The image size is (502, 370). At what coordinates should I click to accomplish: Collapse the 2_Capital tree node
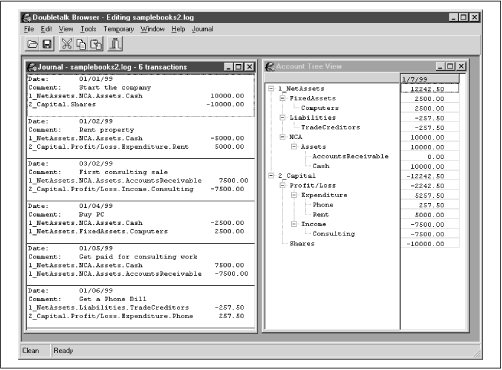(271, 175)
